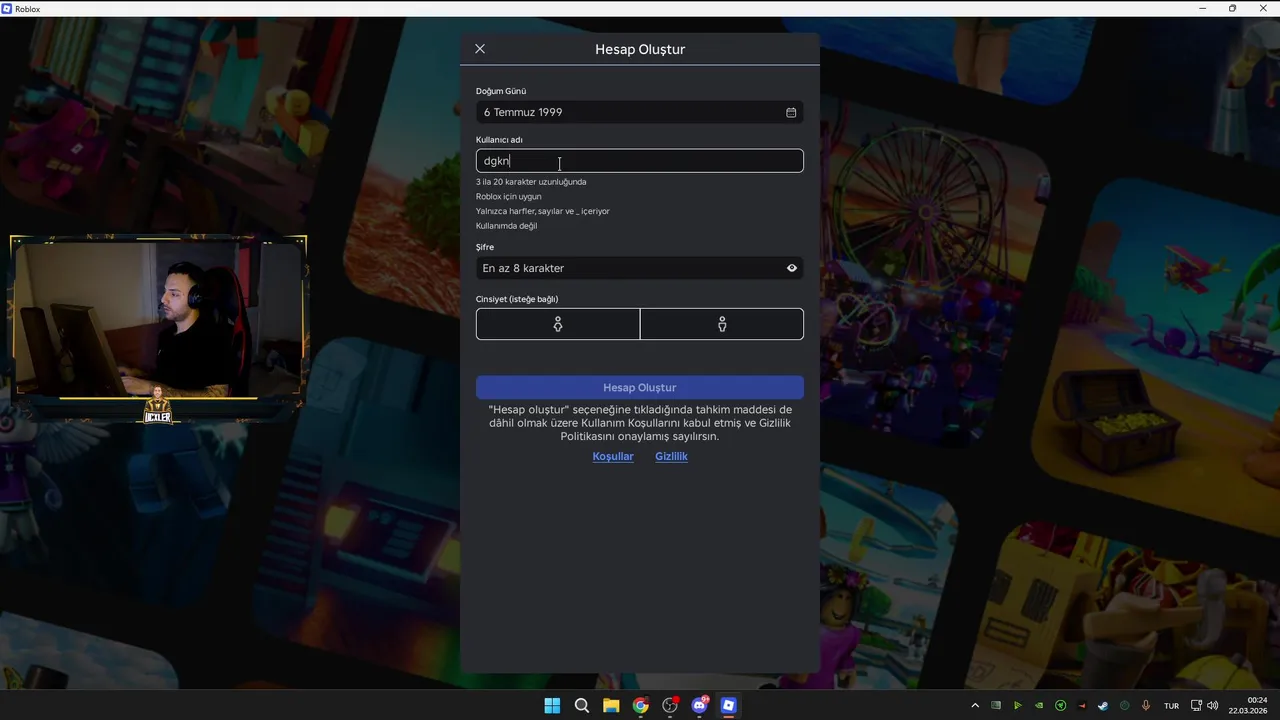Screen dimensions: 1280x720
Task: Open the Koşullar terms link
Action: [x=613, y=456]
